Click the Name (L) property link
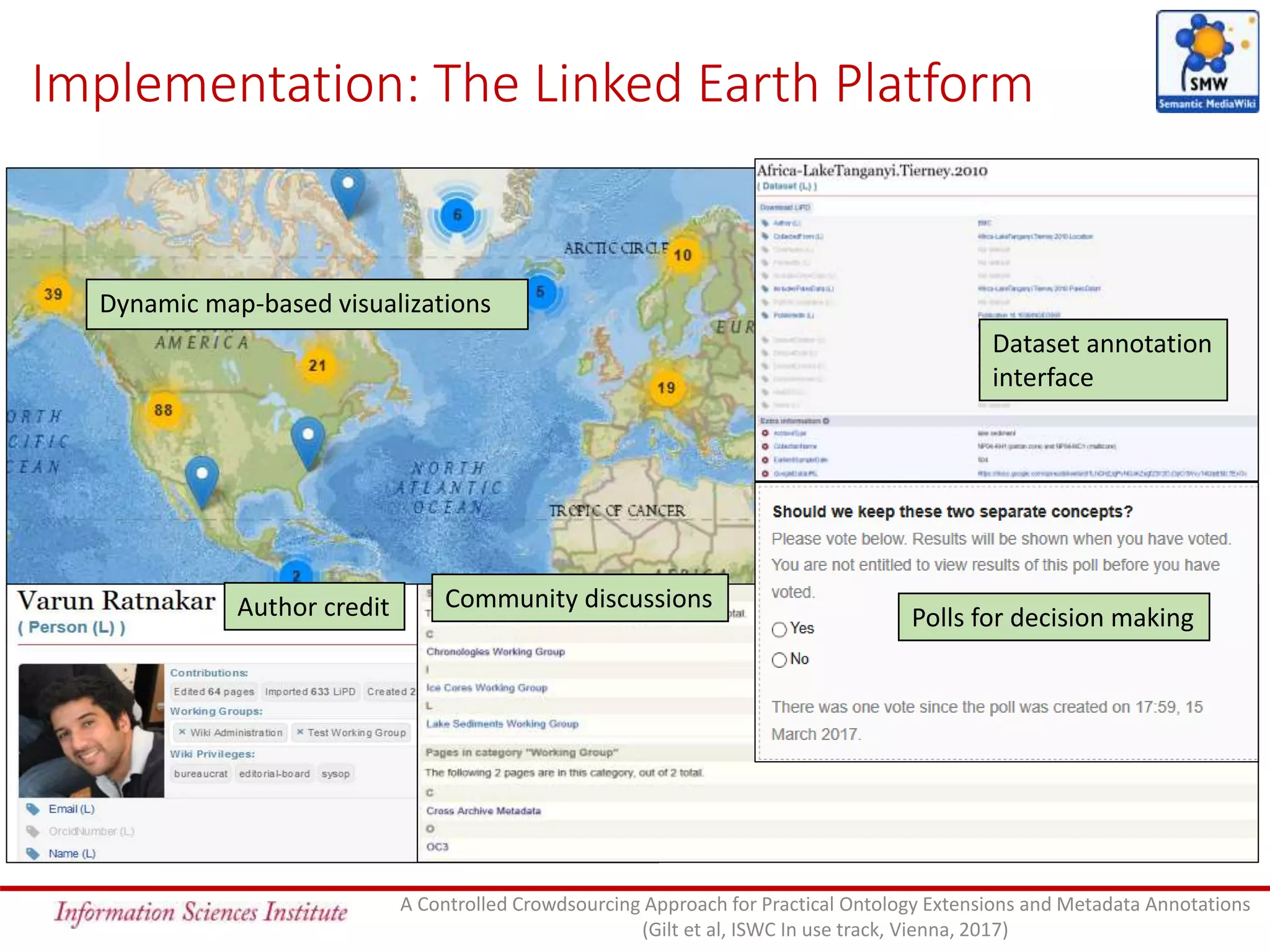 tap(72, 853)
